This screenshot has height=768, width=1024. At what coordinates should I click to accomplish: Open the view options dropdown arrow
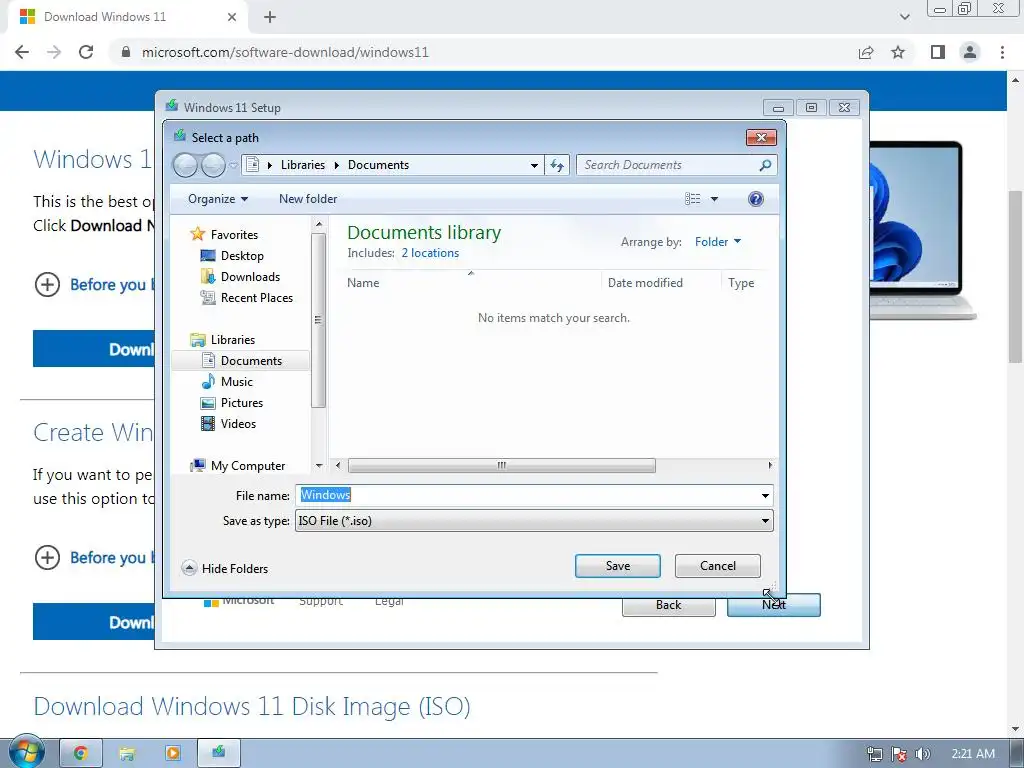tap(714, 199)
